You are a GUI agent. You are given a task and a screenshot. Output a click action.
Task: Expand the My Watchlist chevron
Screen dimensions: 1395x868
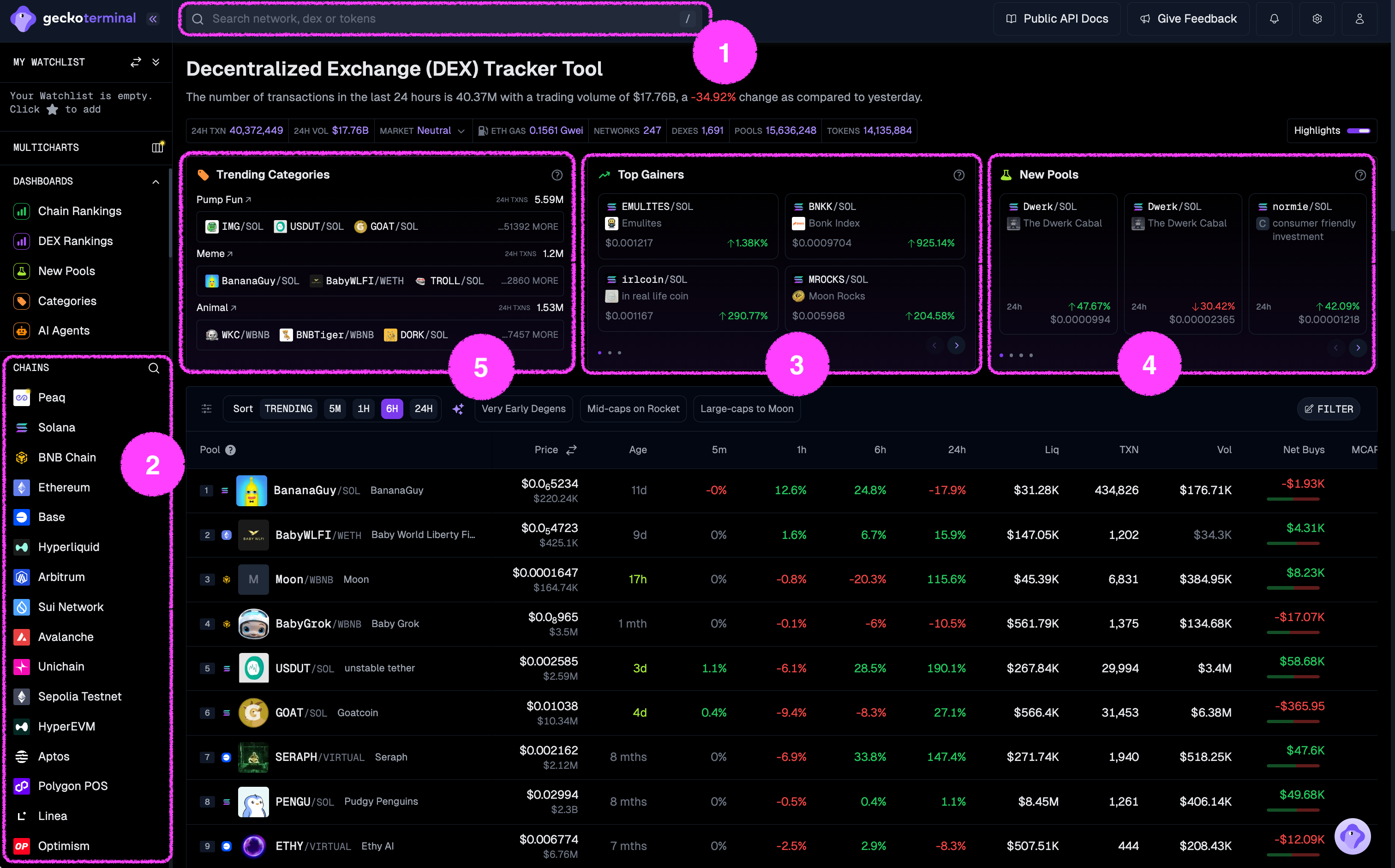156,62
